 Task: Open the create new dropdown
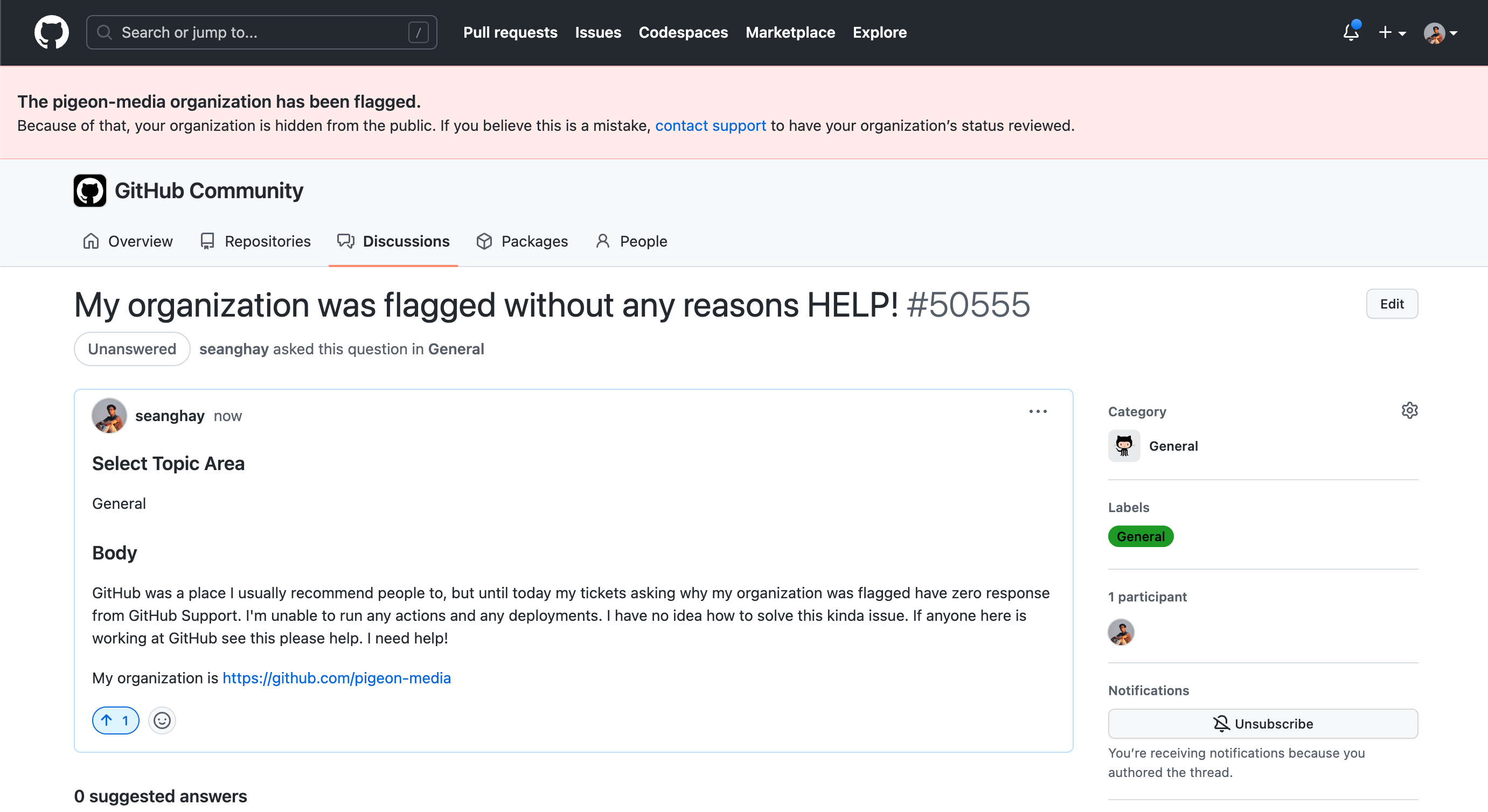tap(1393, 33)
